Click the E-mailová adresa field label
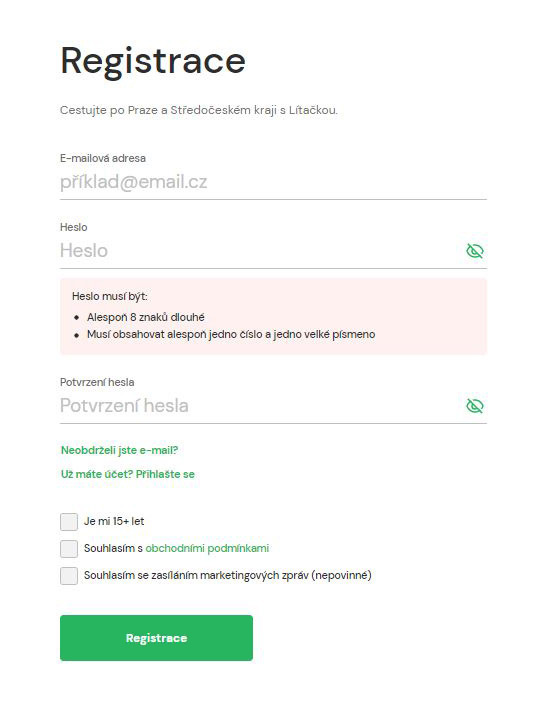This screenshot has height=705, width=550. 103,158
